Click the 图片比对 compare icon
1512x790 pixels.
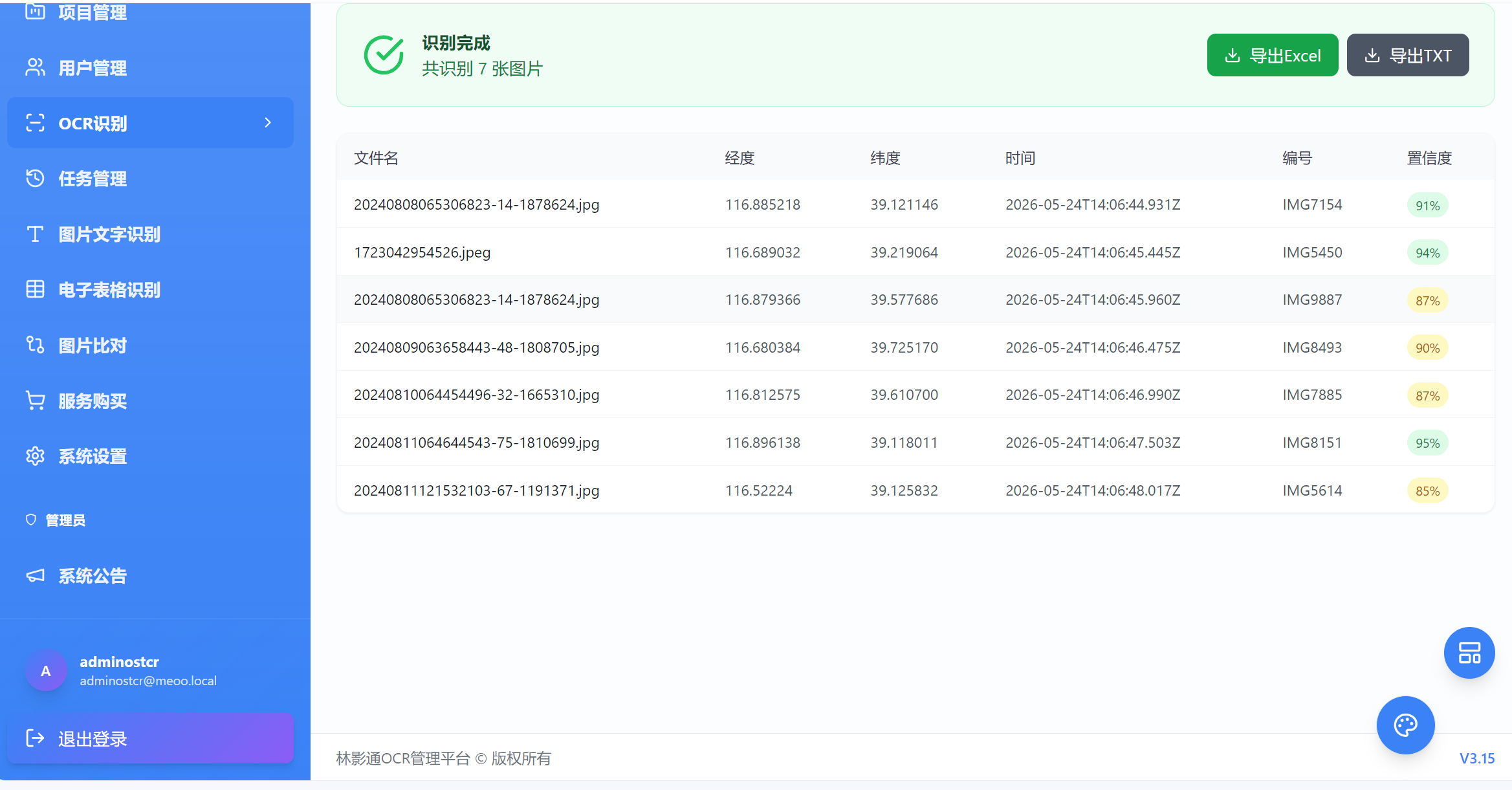click(x=35, y=345)
